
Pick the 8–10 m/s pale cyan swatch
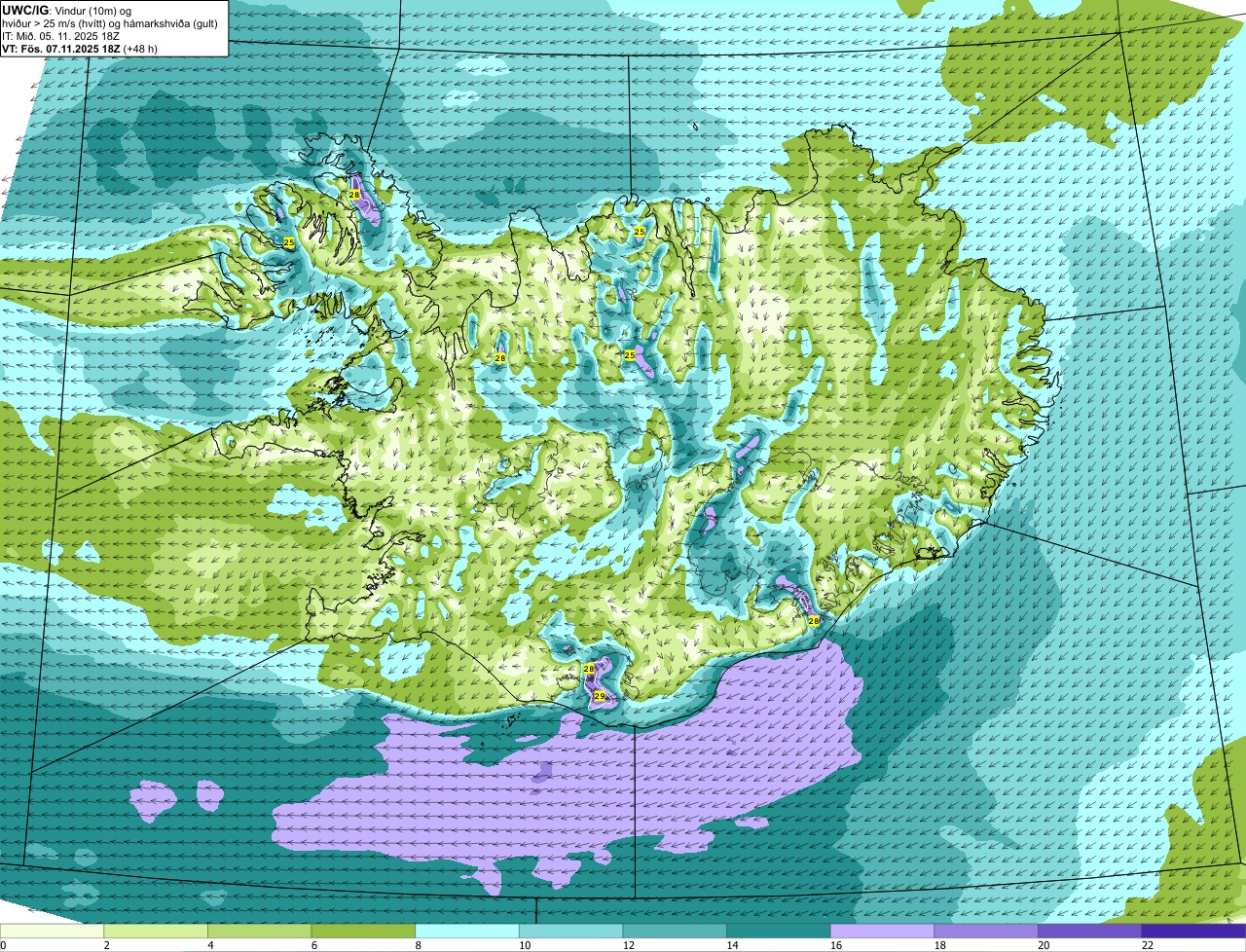coord(467,931)
